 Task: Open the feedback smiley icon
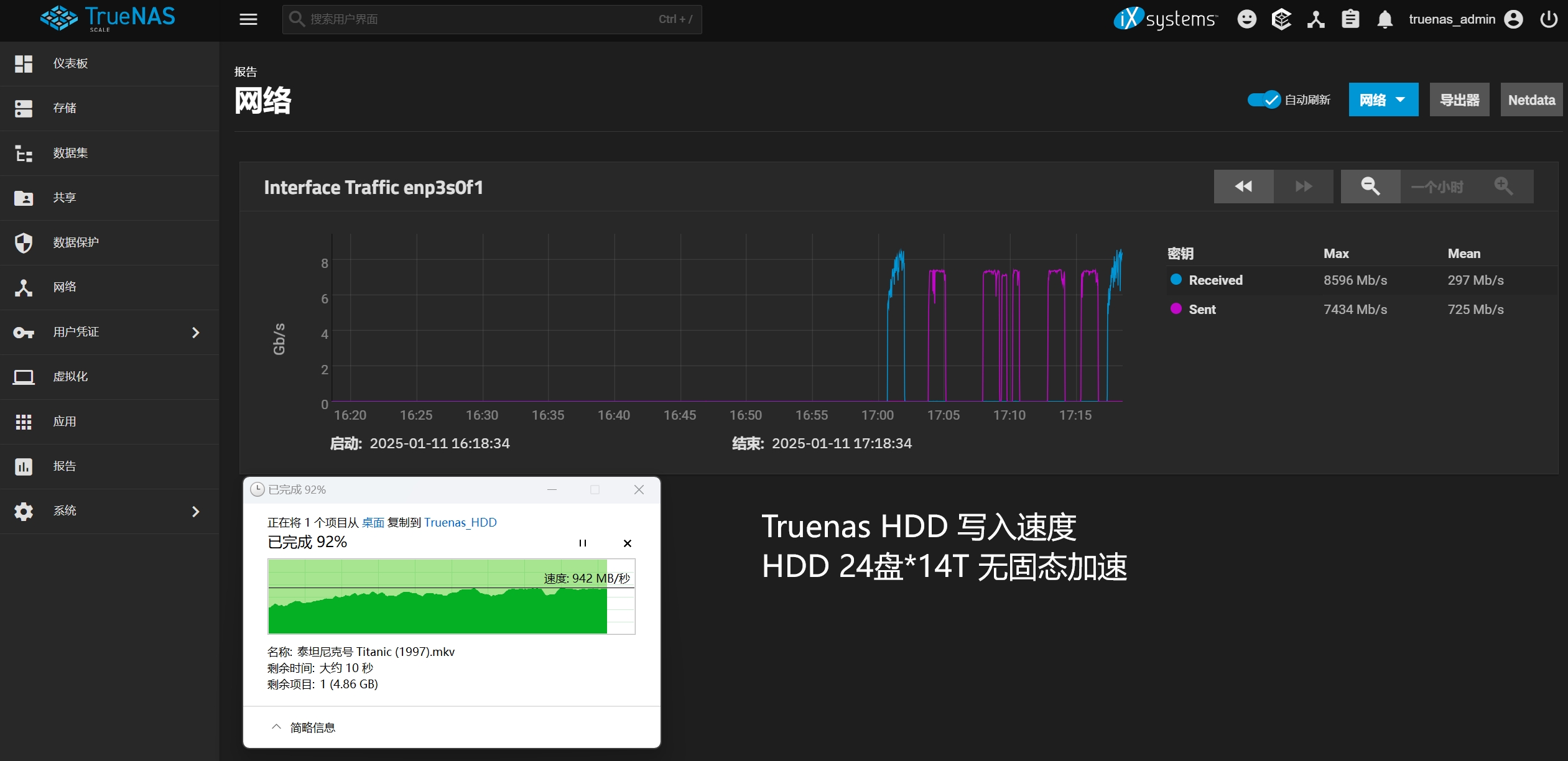[1246, 19]
